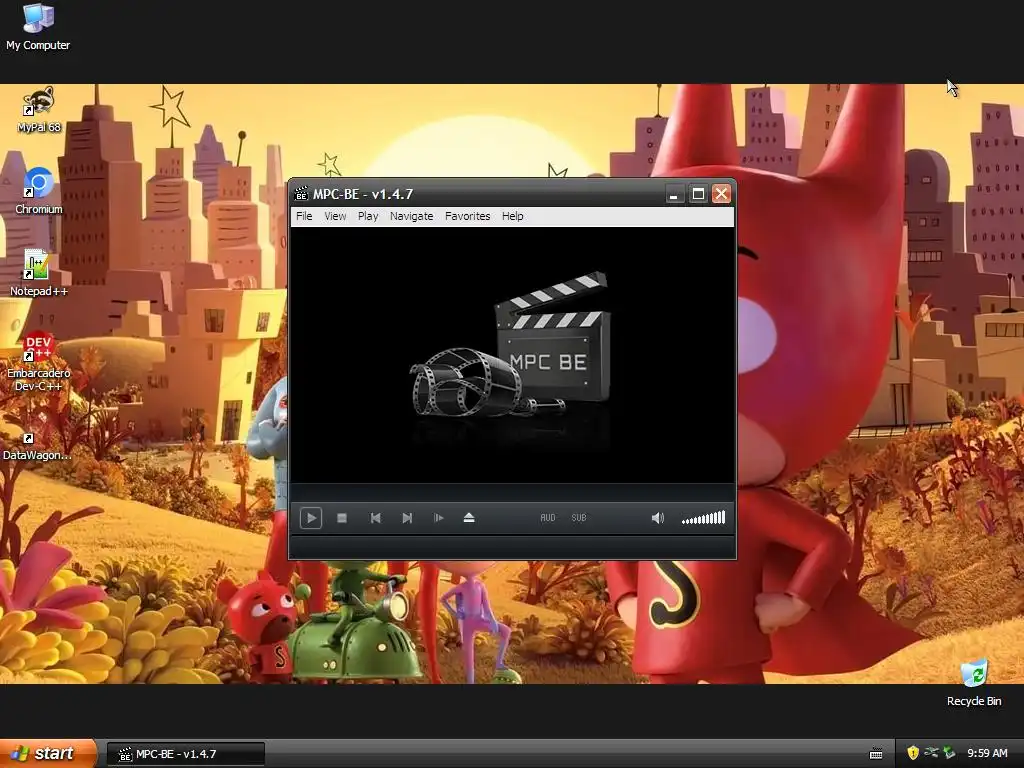Skip to next file in MPC-BE
Image resolution: width=1024 pixels, height=768 pixels.
pos(407,518)
